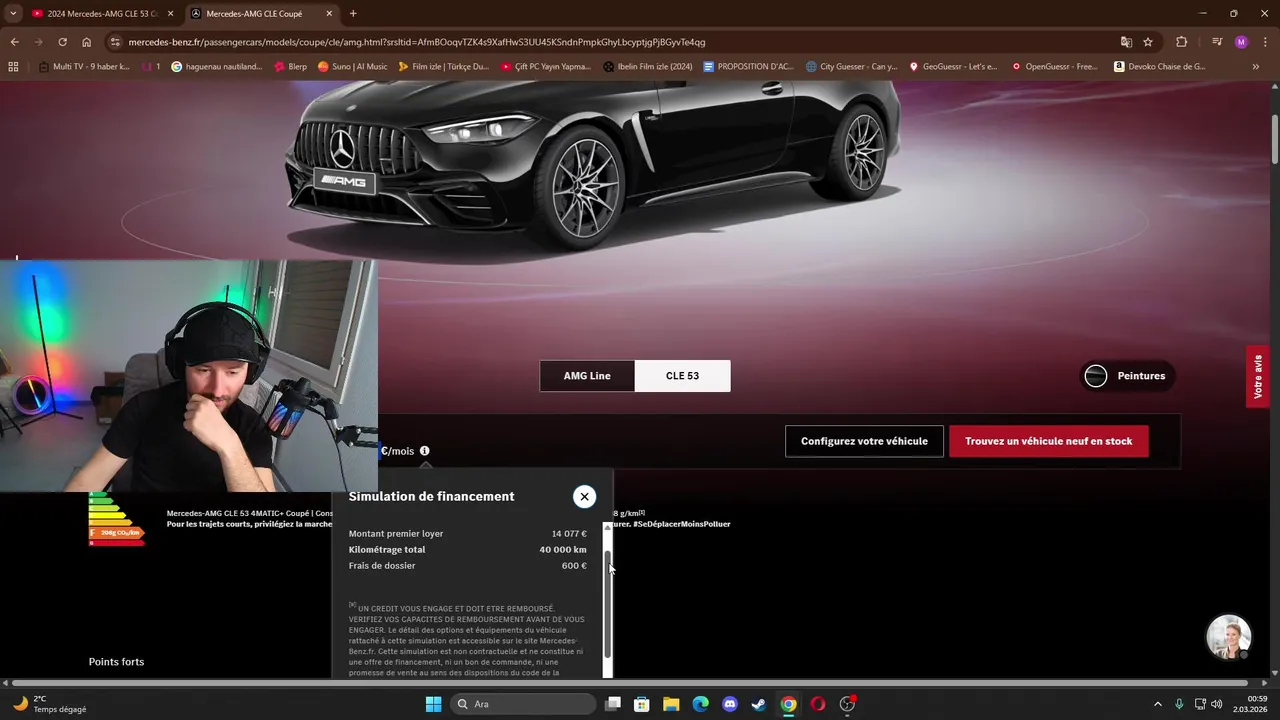Open GeoGuessr bookmark
The width and height of the screenshot is (1280, 720).
click(x=953, y=67)
